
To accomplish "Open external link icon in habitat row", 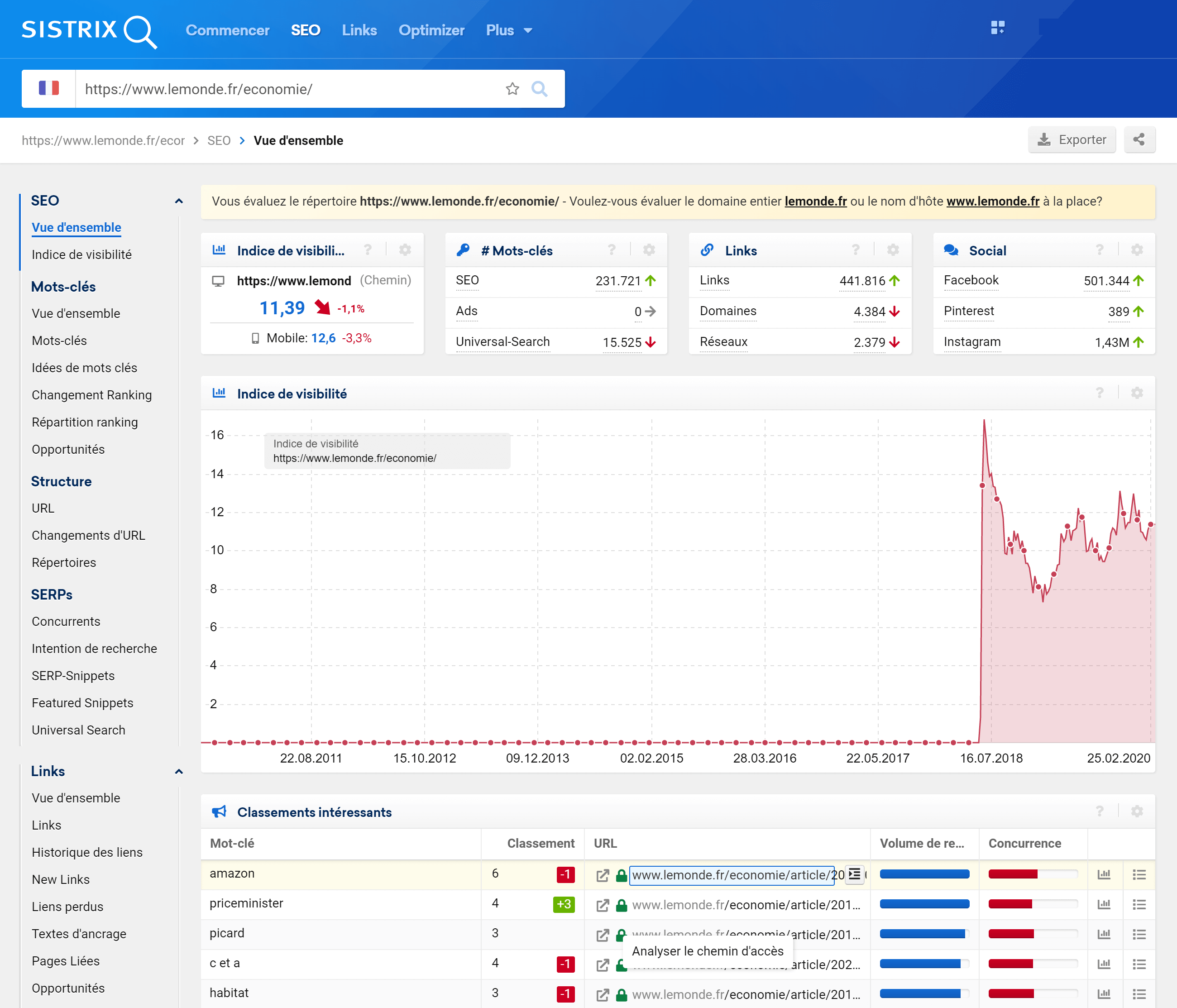I will [x=603, y=995].
